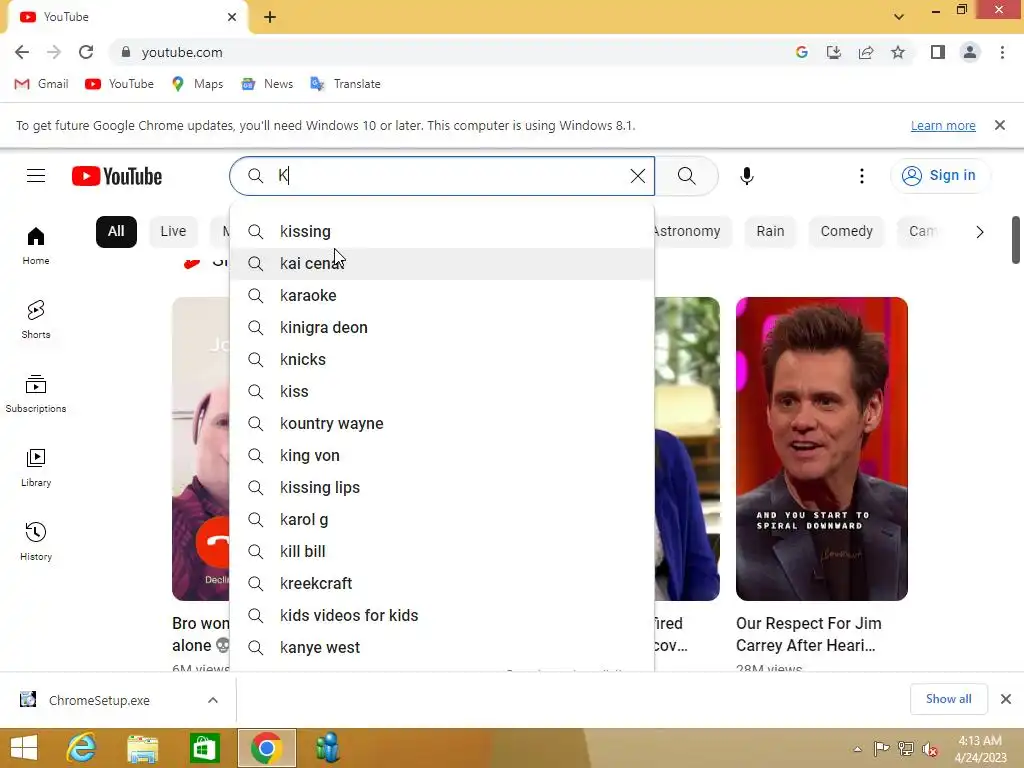Open Gmail bookmark
This screenshot has width=1024, height=768.
click(x=42, y=84)
